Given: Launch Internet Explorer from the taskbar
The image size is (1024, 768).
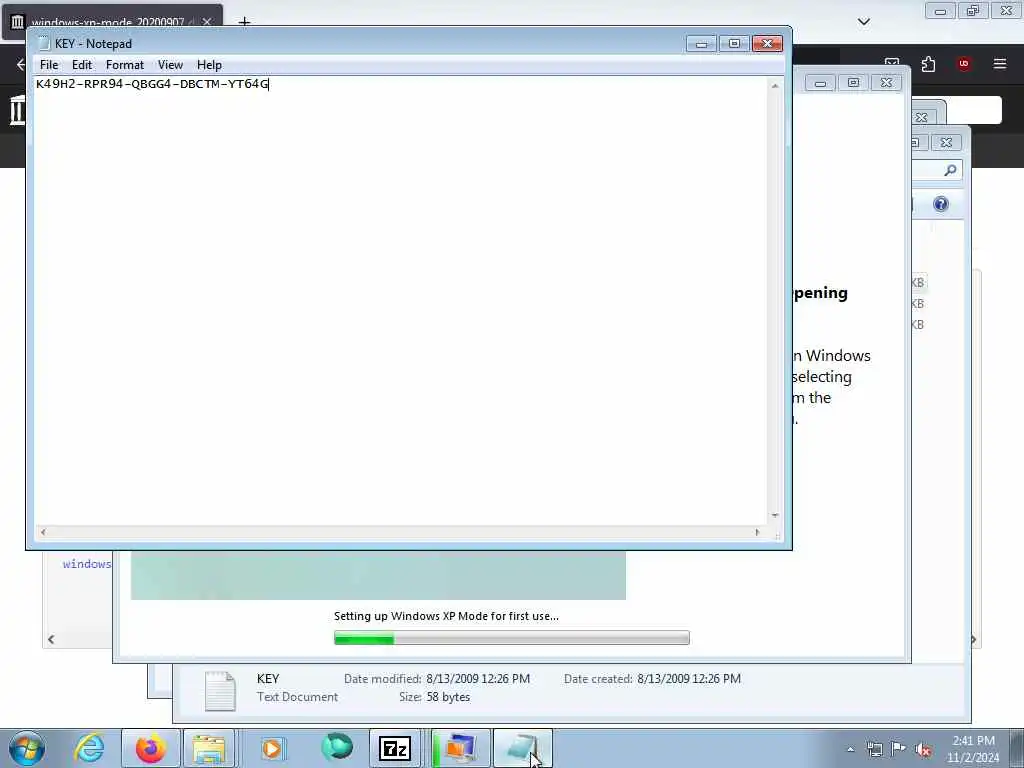Looking at the screenshot, I should [x=89, y=748].
